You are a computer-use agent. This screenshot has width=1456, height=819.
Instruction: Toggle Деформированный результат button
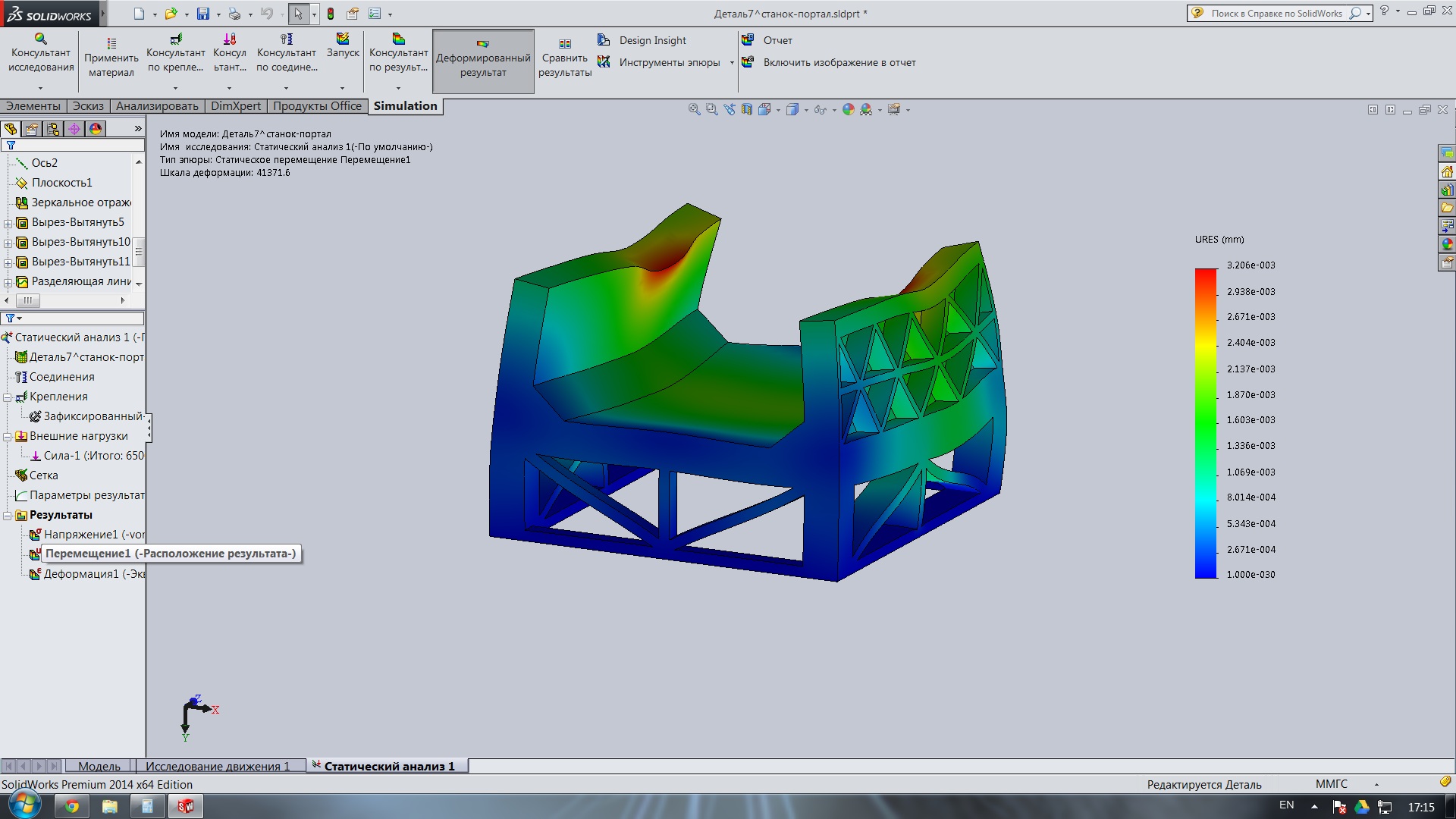click(x=483, y=61)
